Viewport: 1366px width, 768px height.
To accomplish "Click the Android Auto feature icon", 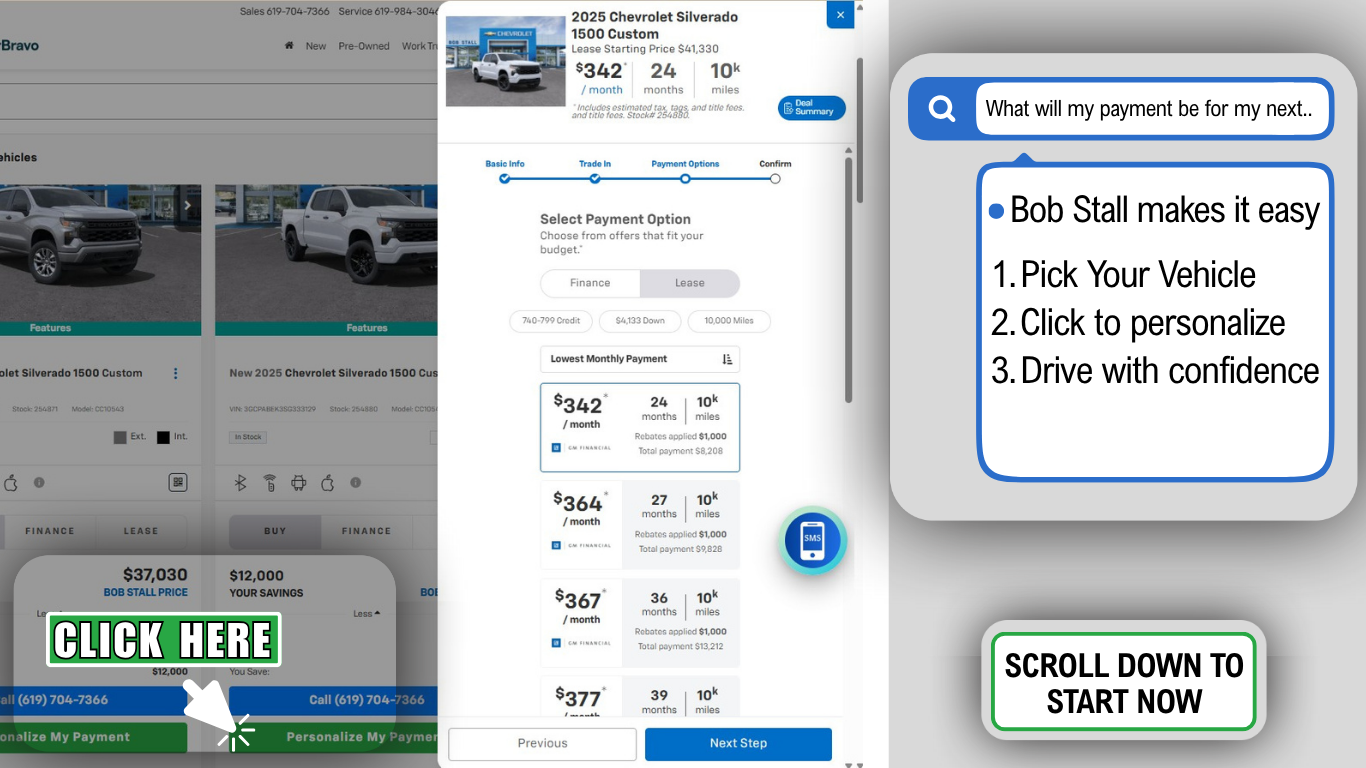I will click(298, 483).
